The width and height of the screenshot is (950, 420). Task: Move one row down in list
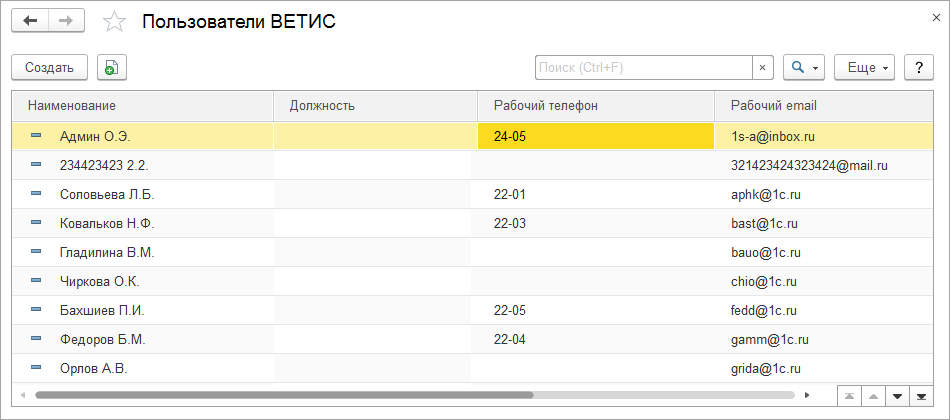click(896, 396)
